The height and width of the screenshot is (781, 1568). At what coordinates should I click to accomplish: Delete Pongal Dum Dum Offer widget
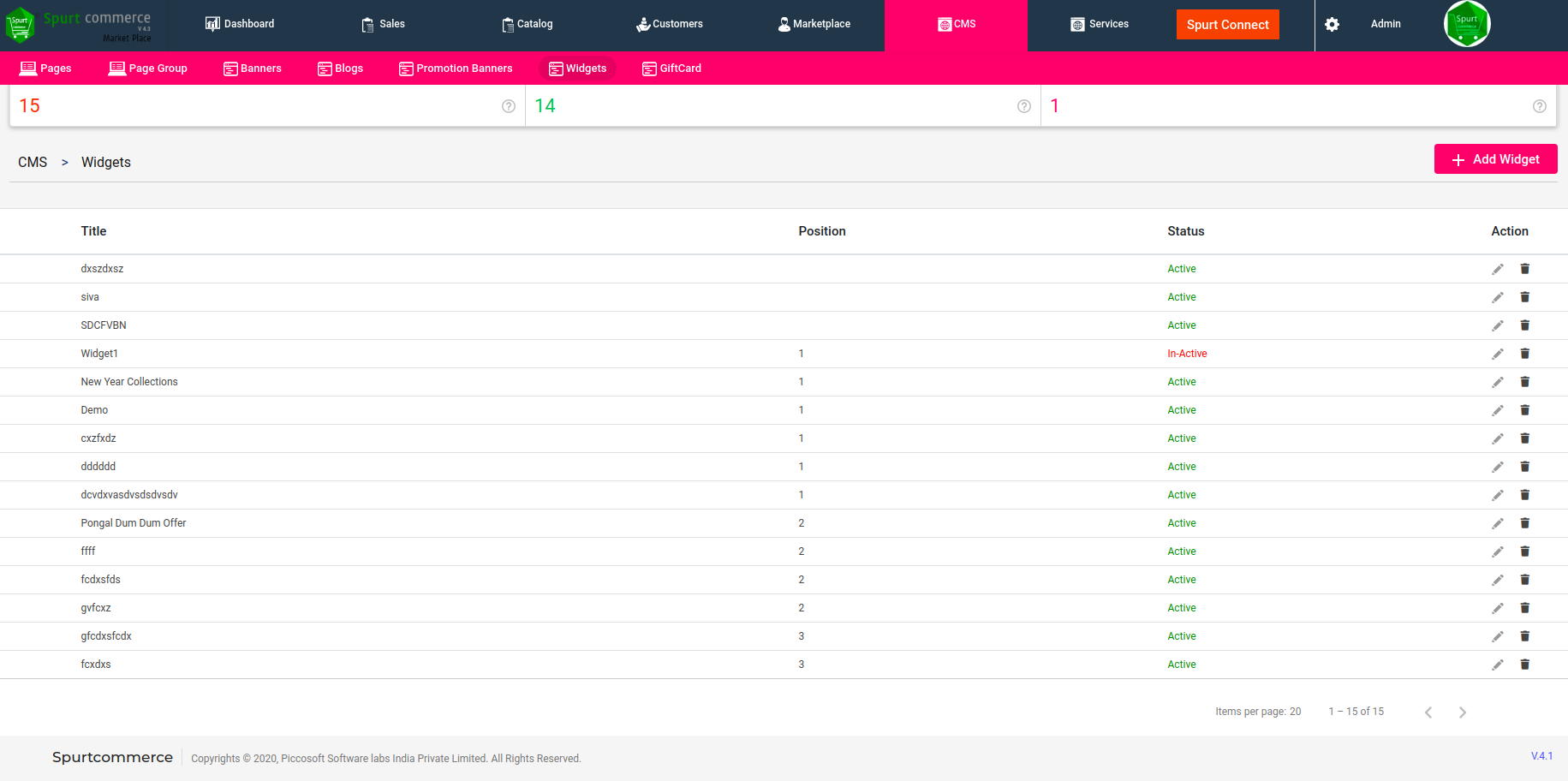pos(1524,523)
